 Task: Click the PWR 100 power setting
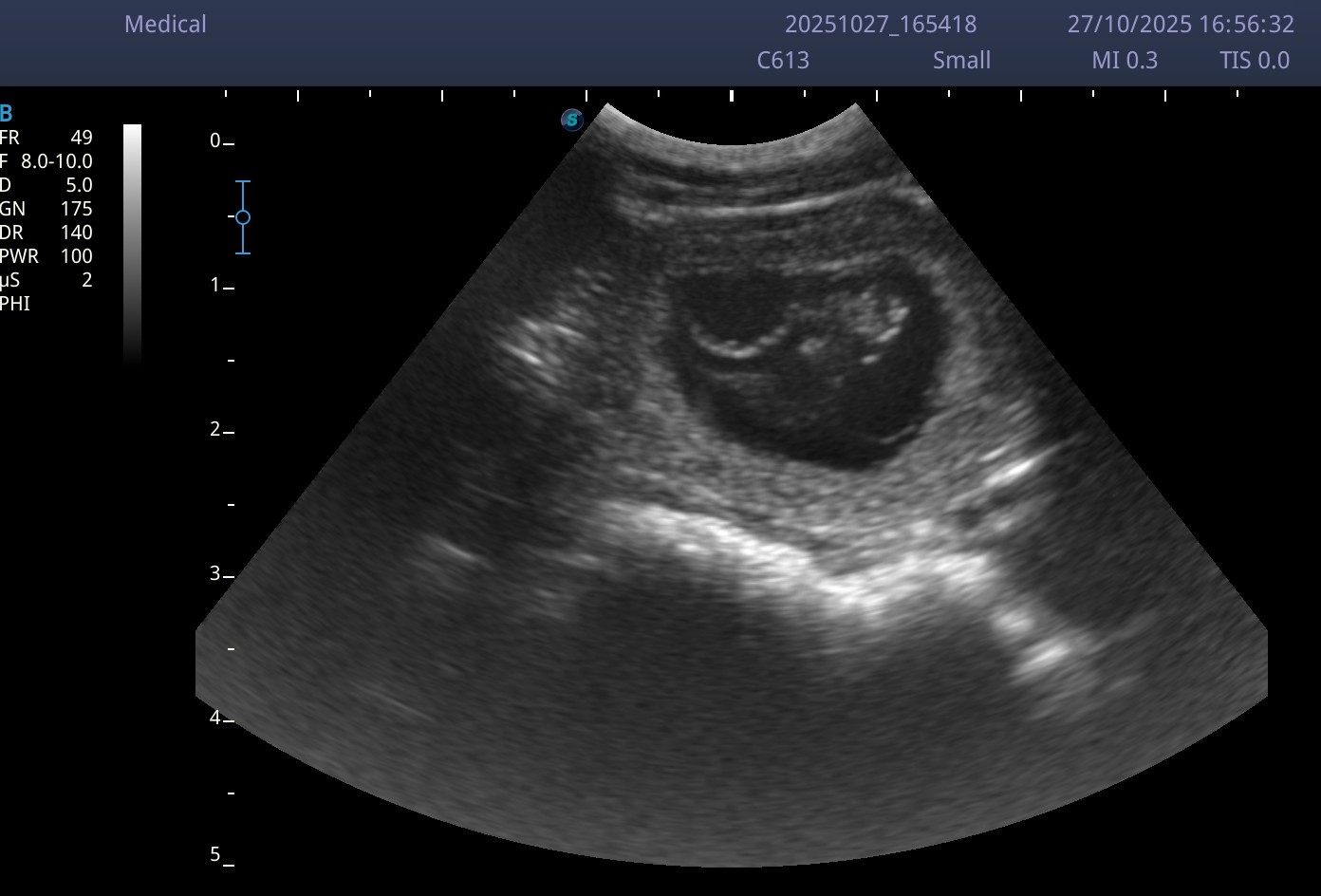click(x=47, y=256)
